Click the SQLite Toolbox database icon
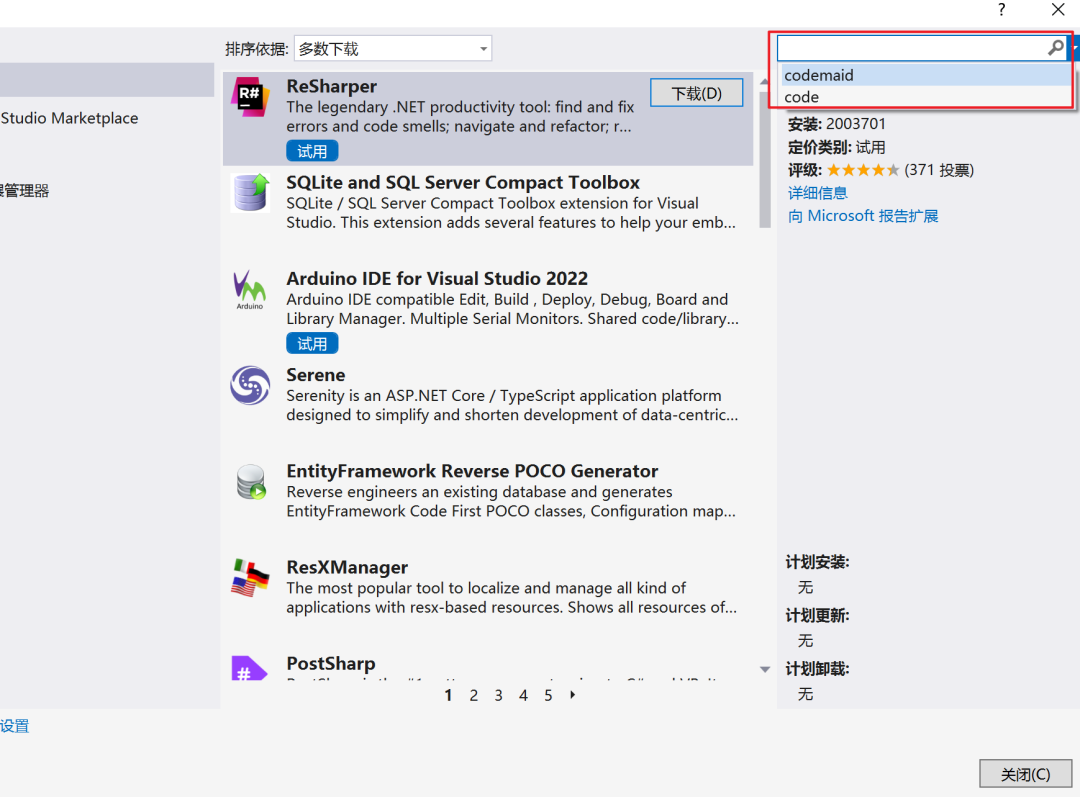This screenshot has height=797, width=1080. pos(250,193)
